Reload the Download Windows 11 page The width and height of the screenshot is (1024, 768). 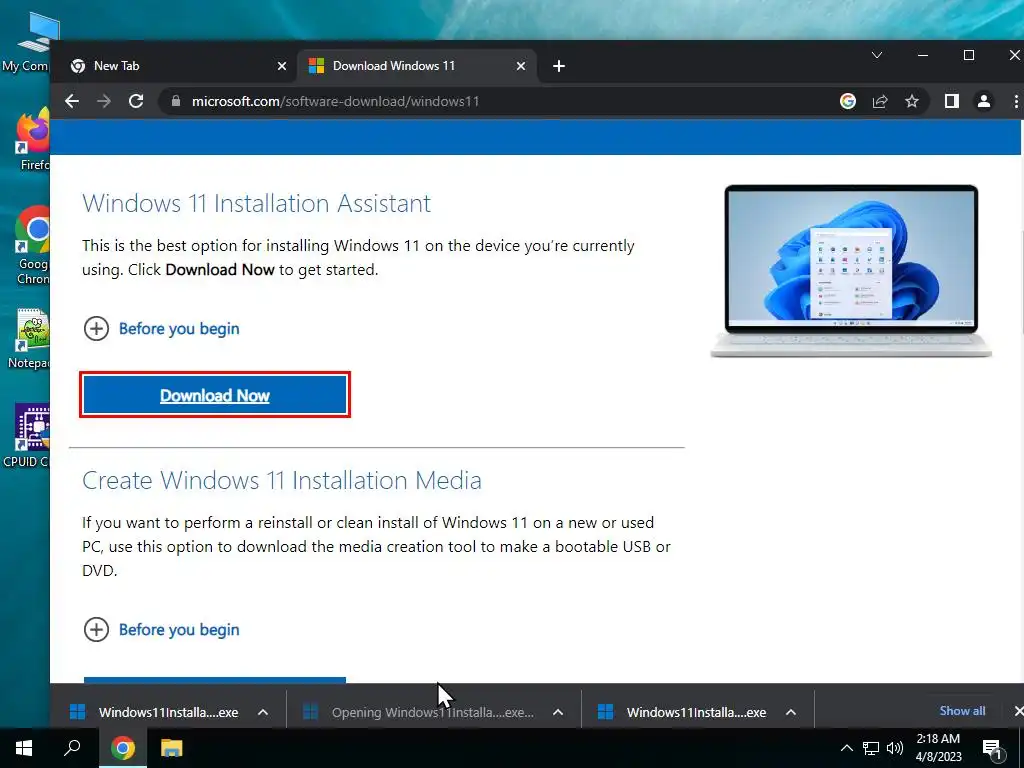click(136, 101)
